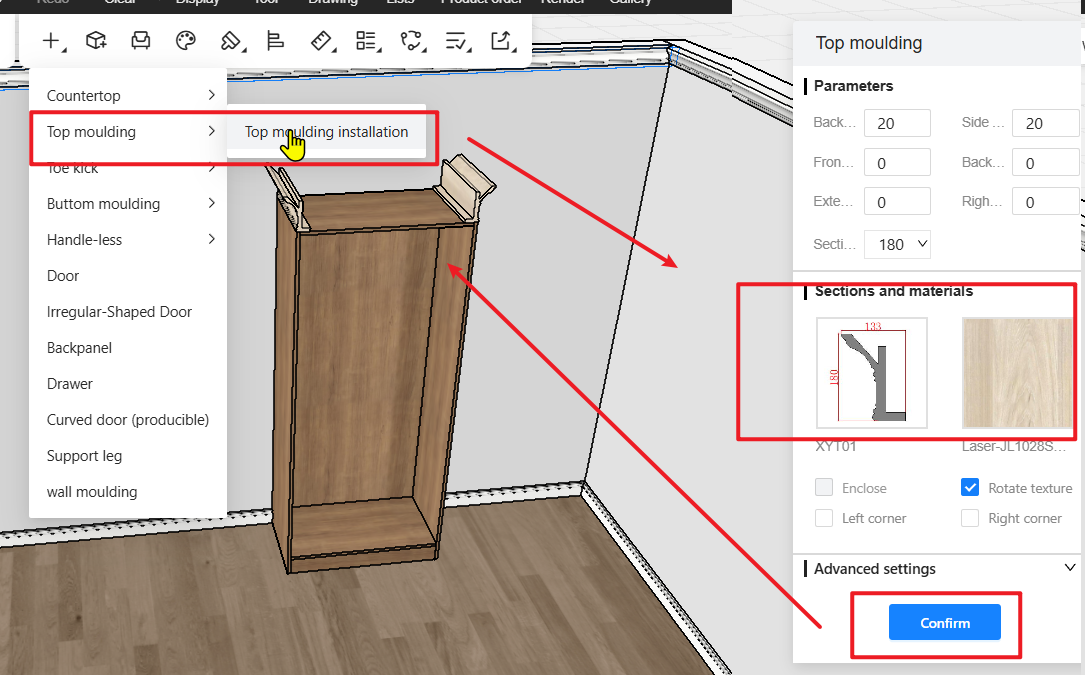
Task: Enable the Left corner checkbox
Action: (x=824, y=518)
